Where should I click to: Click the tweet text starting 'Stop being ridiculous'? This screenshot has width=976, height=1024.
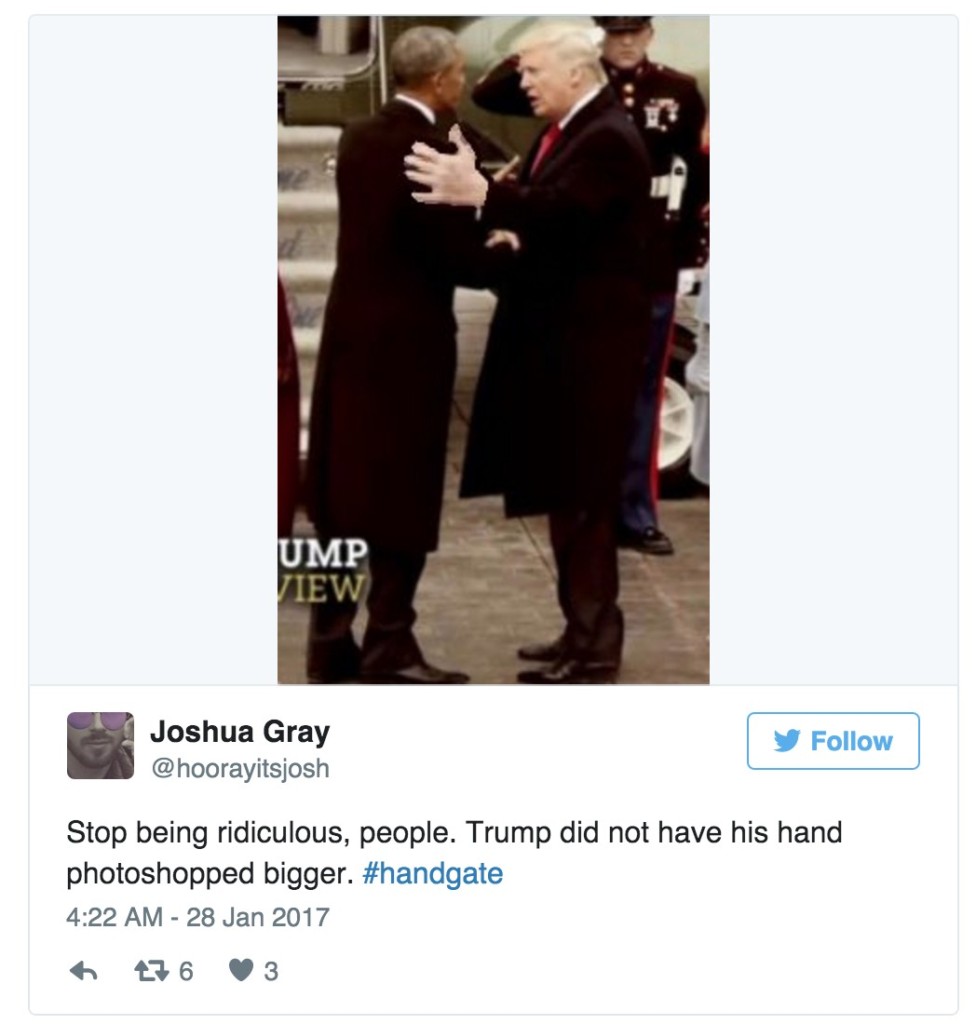pyautogui.click(x=454, y=853)
